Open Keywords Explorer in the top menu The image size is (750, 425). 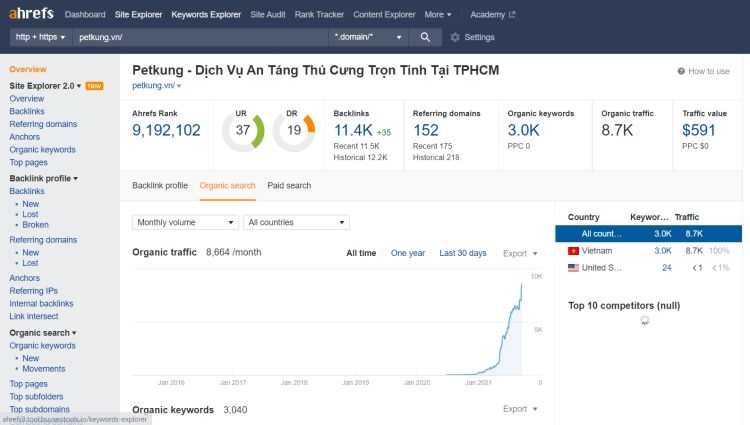point(206,14)
